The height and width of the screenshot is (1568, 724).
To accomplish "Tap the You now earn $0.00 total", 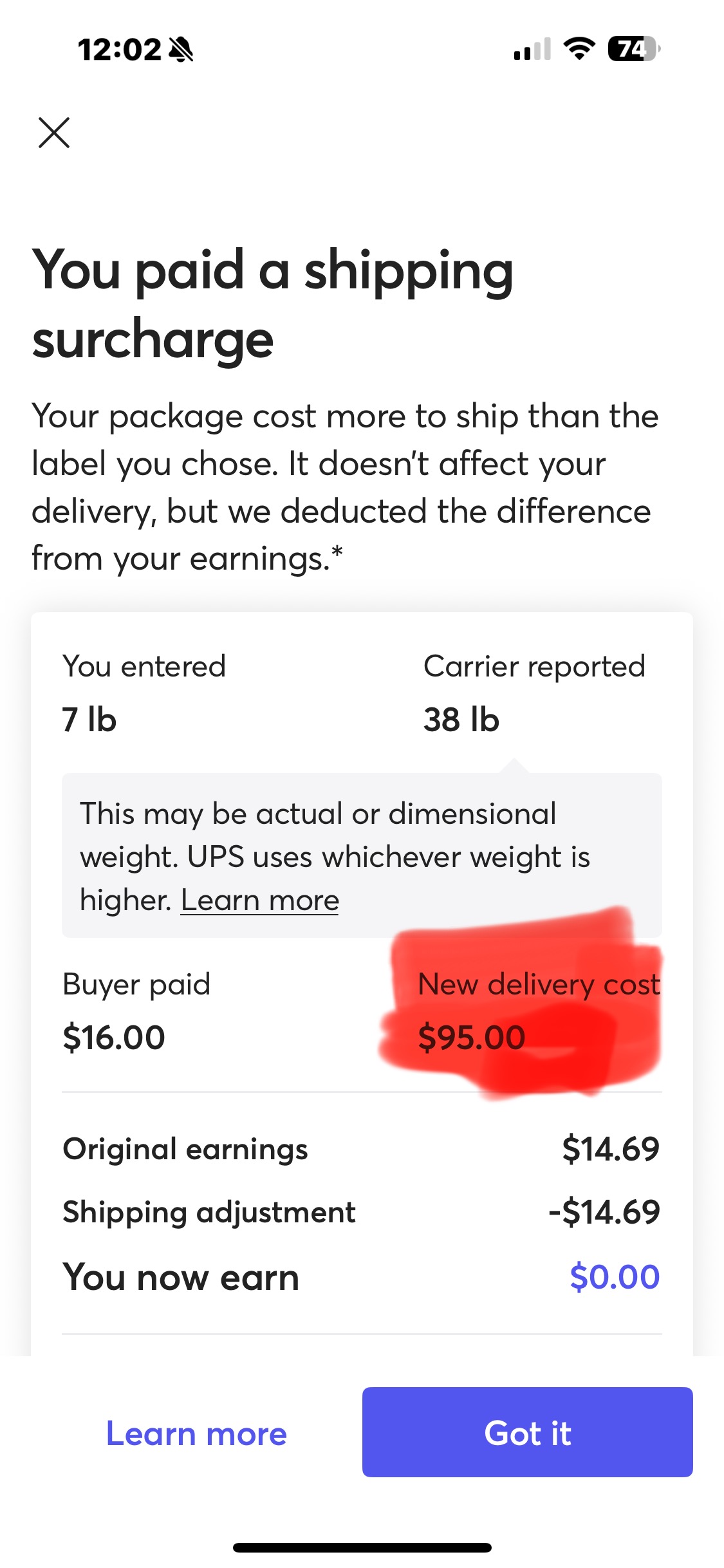I will 615,1277.
